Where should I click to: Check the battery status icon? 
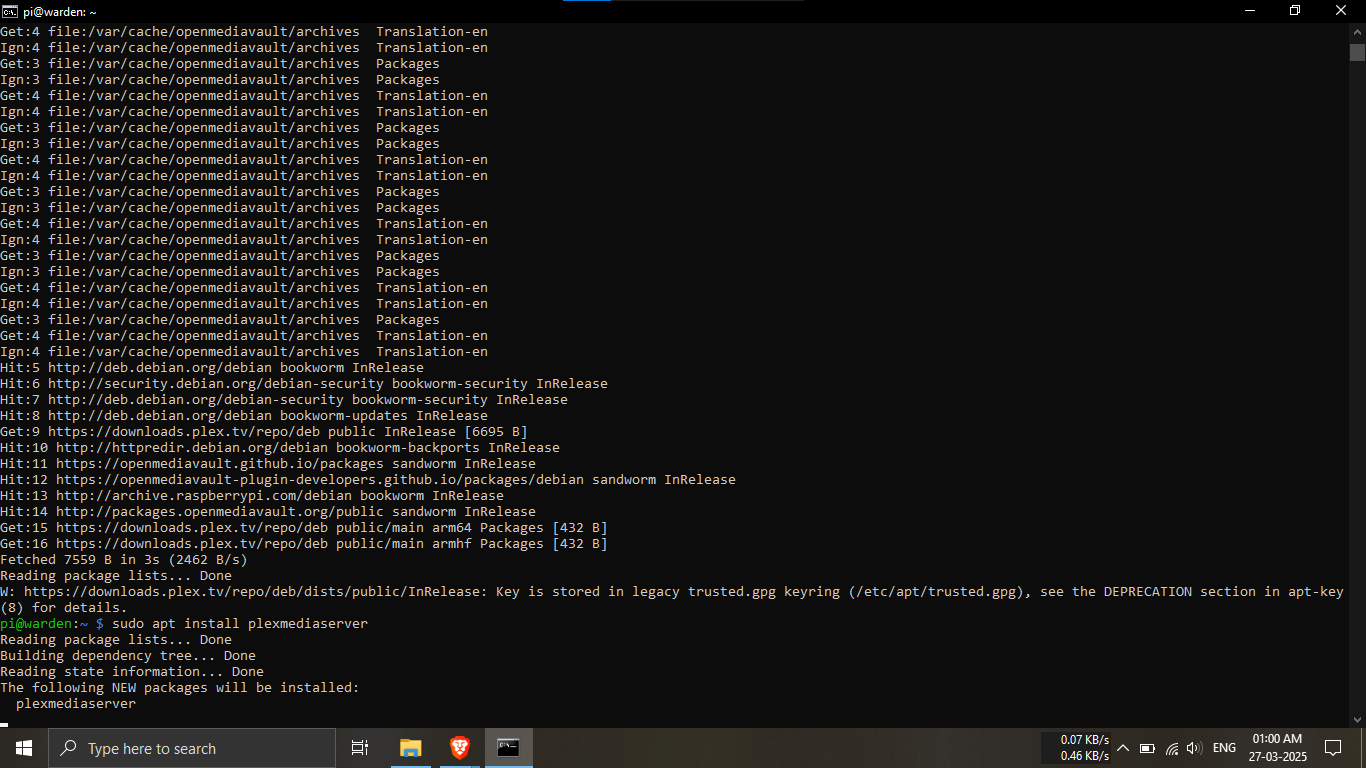[1147, 748]
